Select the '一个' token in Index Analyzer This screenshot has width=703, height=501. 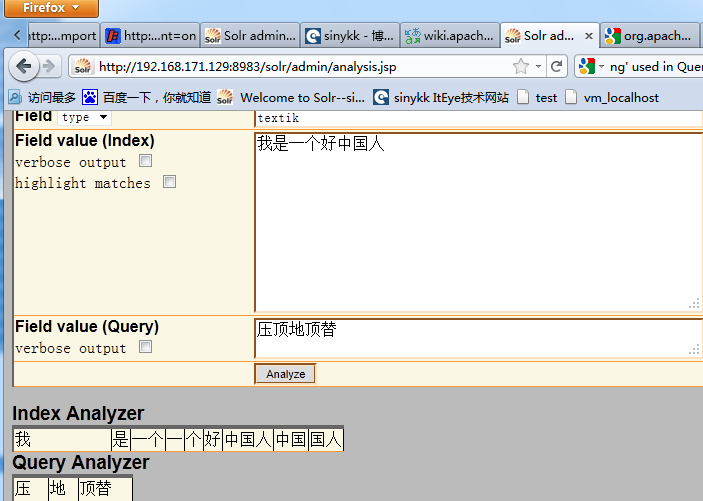point(148,439)
